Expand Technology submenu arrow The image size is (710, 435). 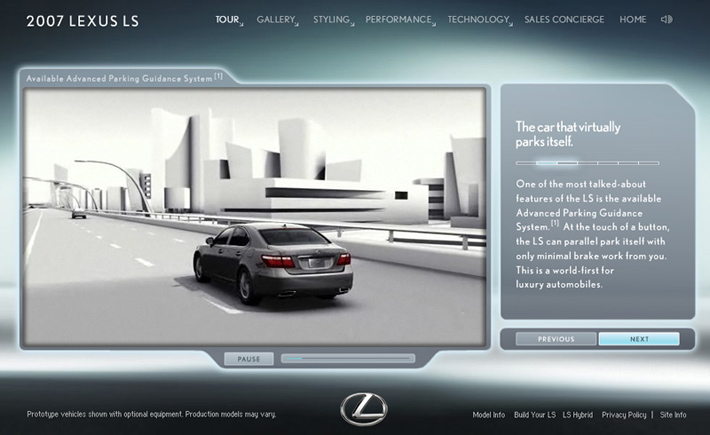click(x=511, y=24)
